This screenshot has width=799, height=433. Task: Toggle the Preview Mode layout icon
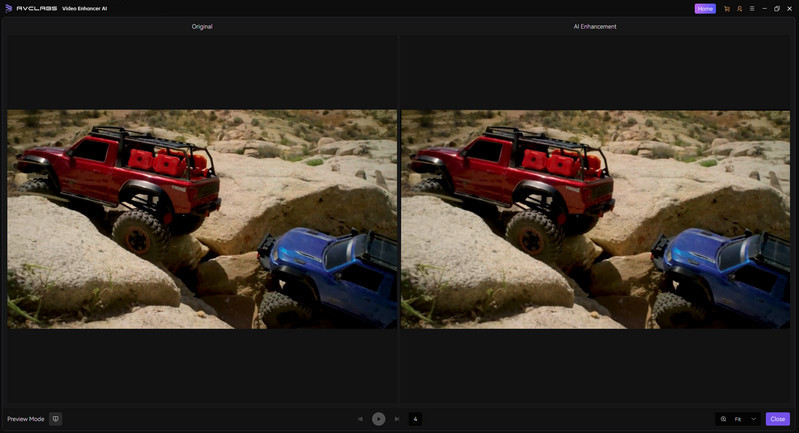coord(56,419)
